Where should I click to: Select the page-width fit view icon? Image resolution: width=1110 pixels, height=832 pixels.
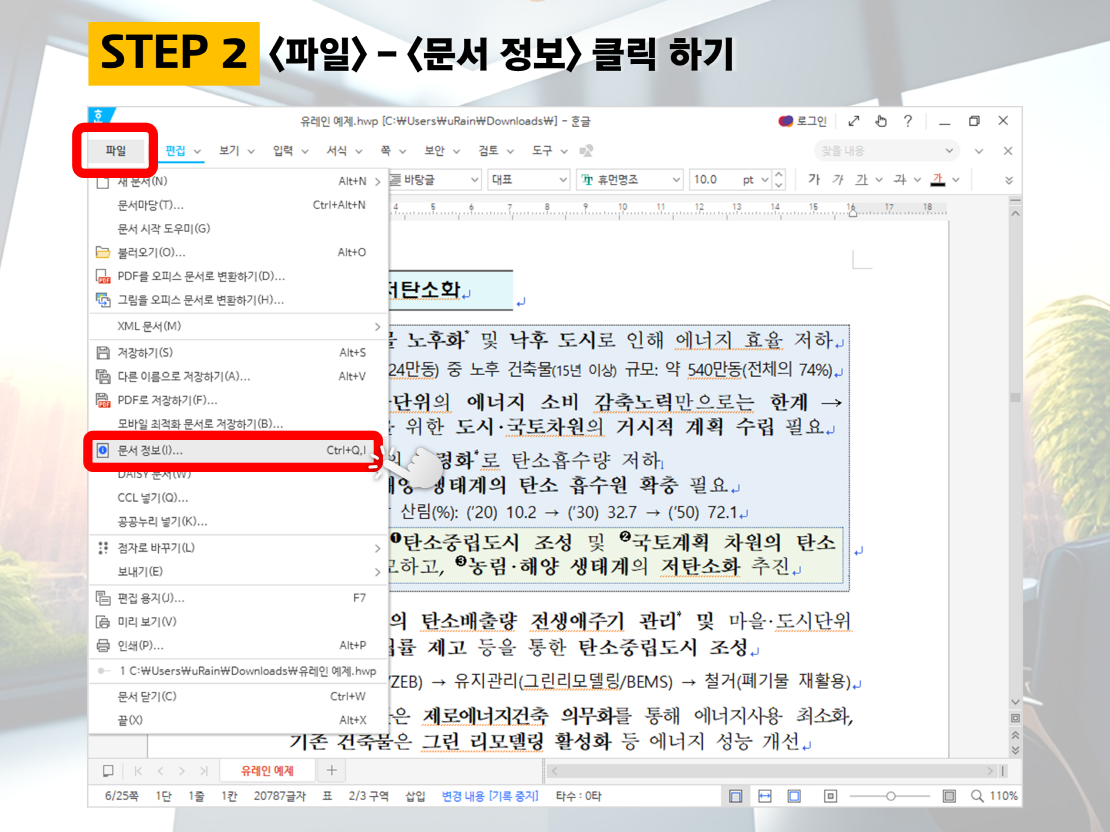coord(765,797)
